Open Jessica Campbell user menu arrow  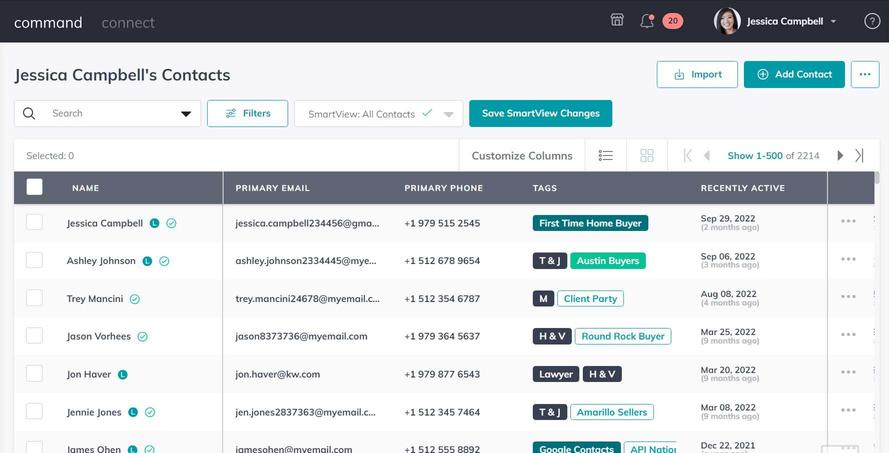click(x=833, y=22)
